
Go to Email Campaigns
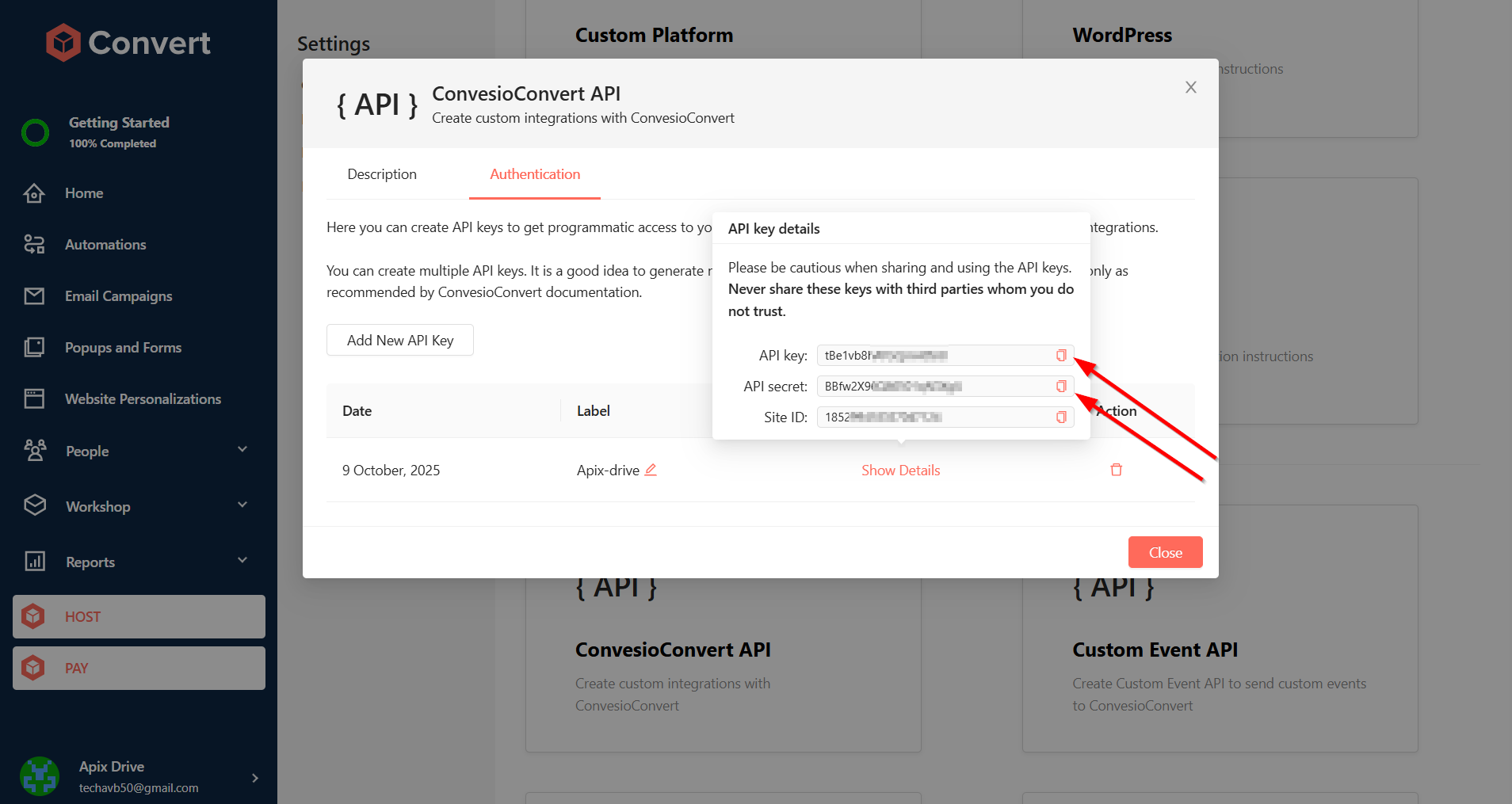click(118, 296)
